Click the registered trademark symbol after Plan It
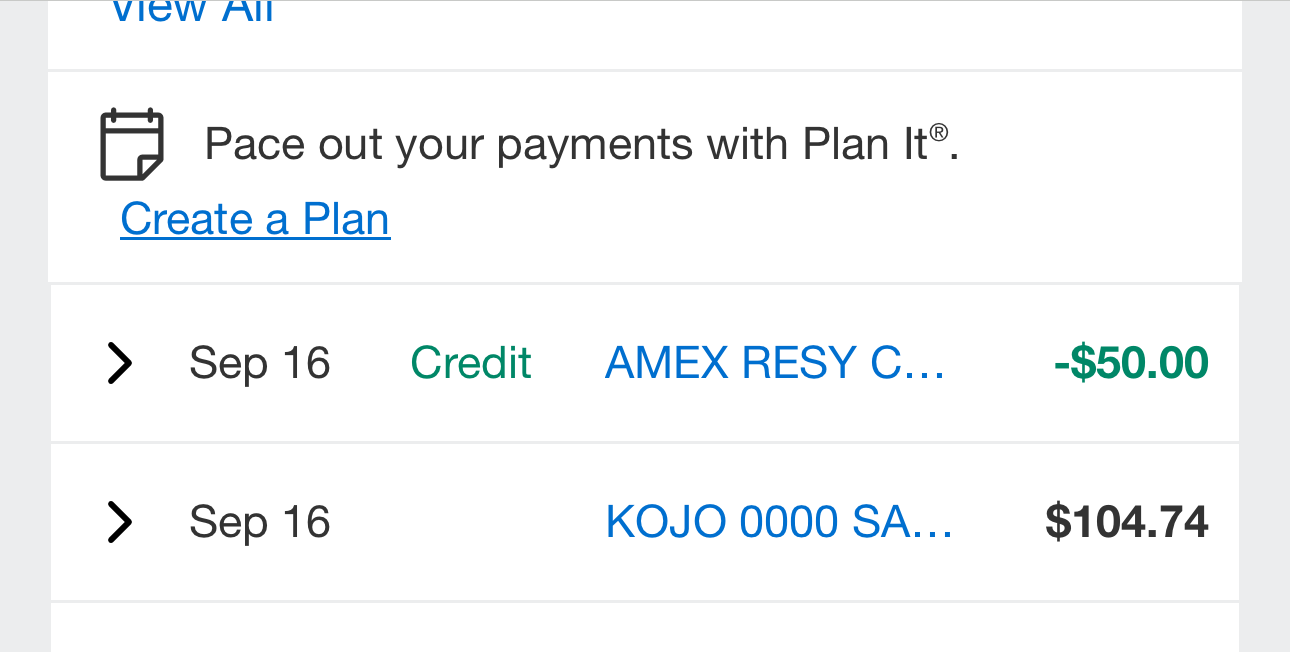The height and width of the screenshot is (652, 1290). point(938,132)
